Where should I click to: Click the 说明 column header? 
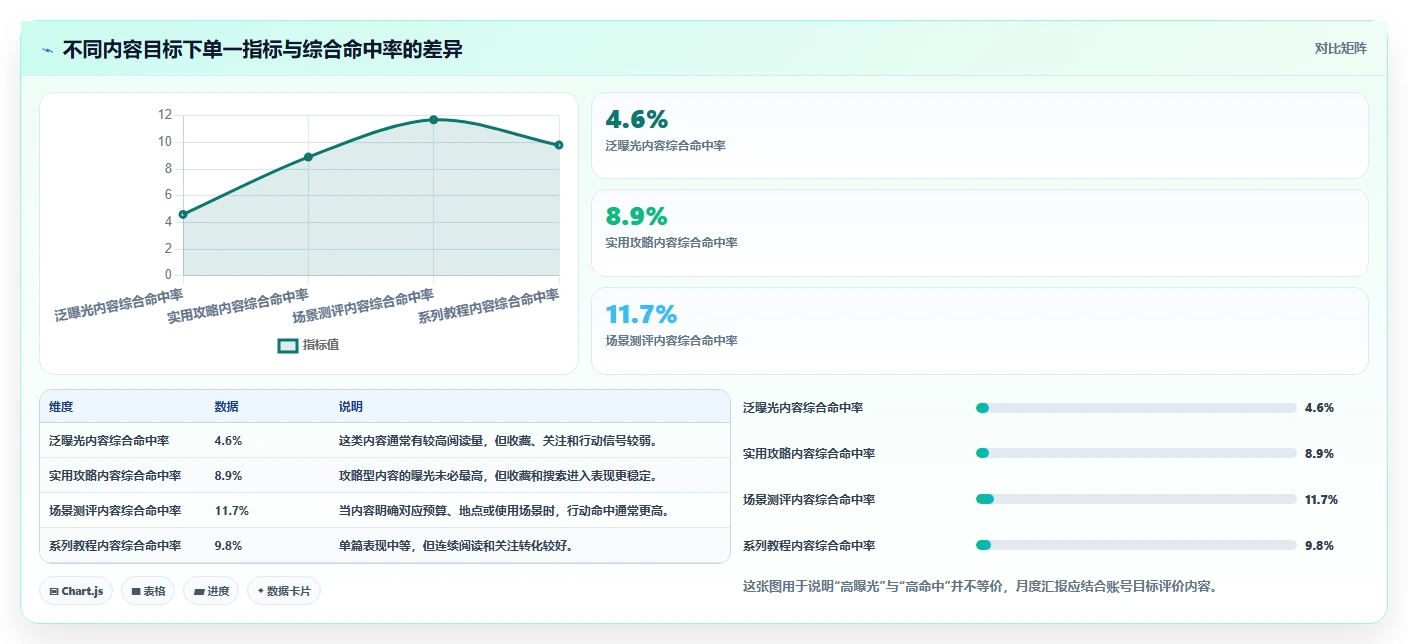tap(350, 407)
